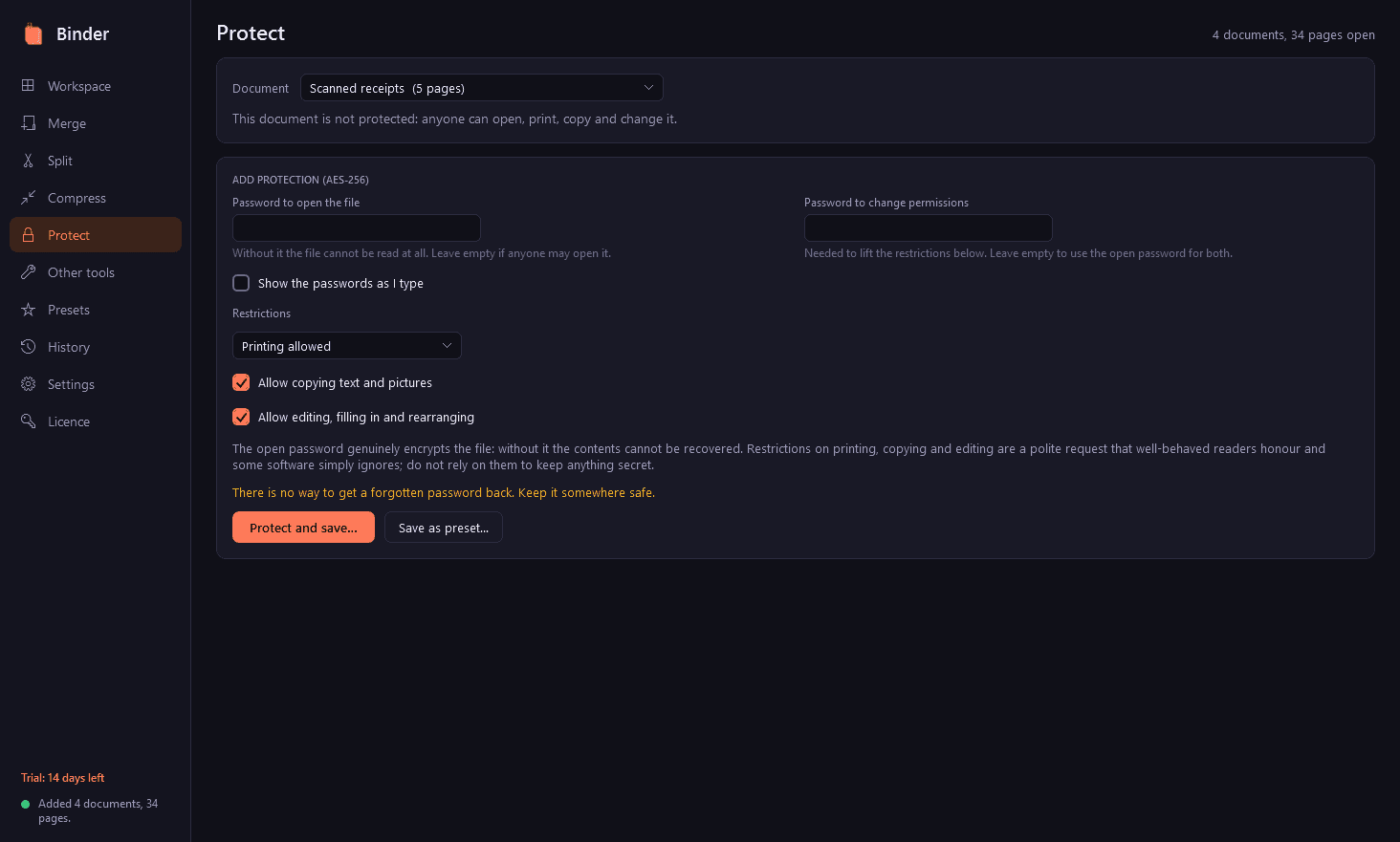Image resolution: width=1400 pixels, height=842 pixels.
Task: Click Protect and save button
Action: tap(303, 528)
